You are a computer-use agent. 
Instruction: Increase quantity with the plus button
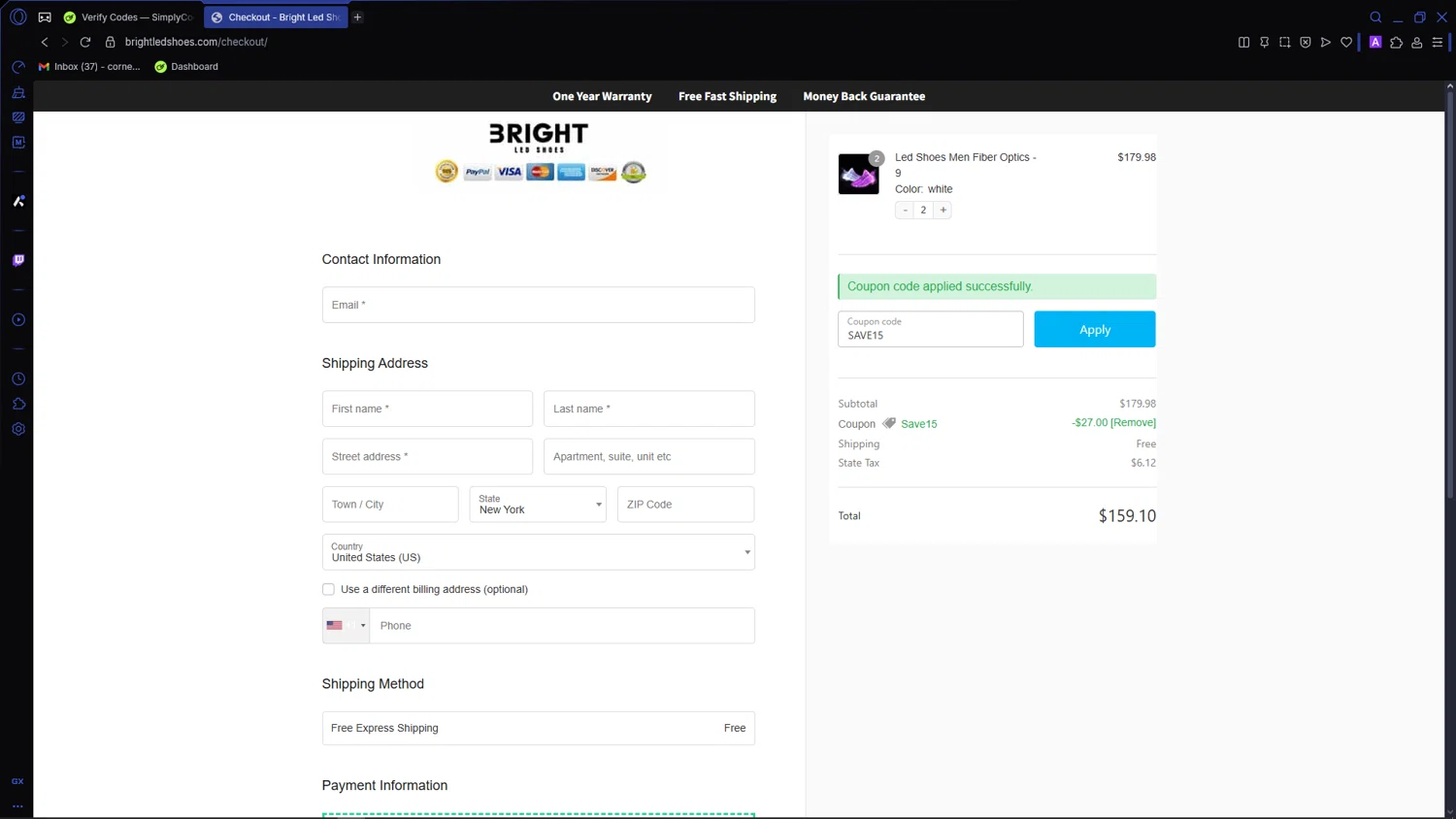943,210
